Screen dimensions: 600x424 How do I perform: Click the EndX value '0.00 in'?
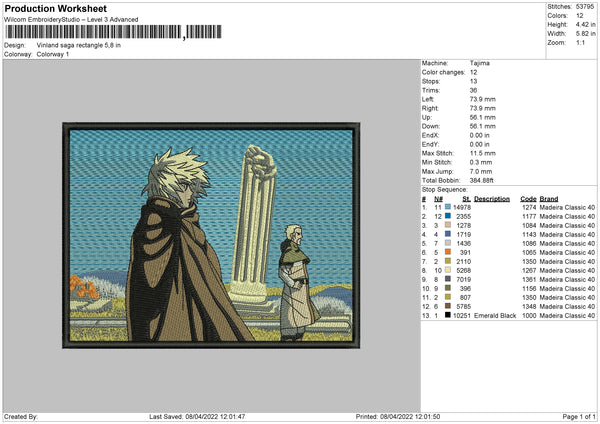pyautogui.click(x=479, y=135)
